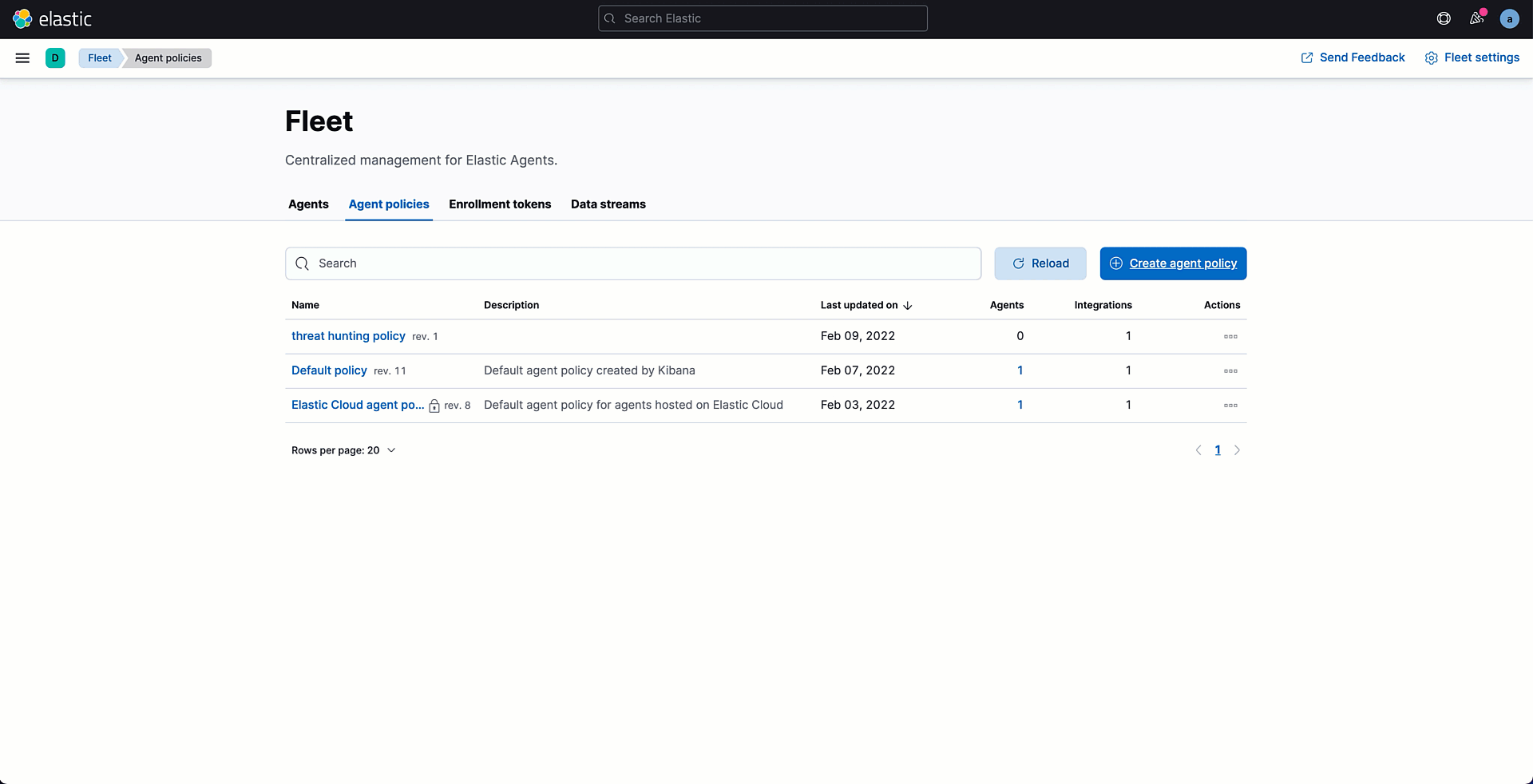Click the Reload button
This screenshot has width=1533, height=784.
click(x=1040, y=263)
